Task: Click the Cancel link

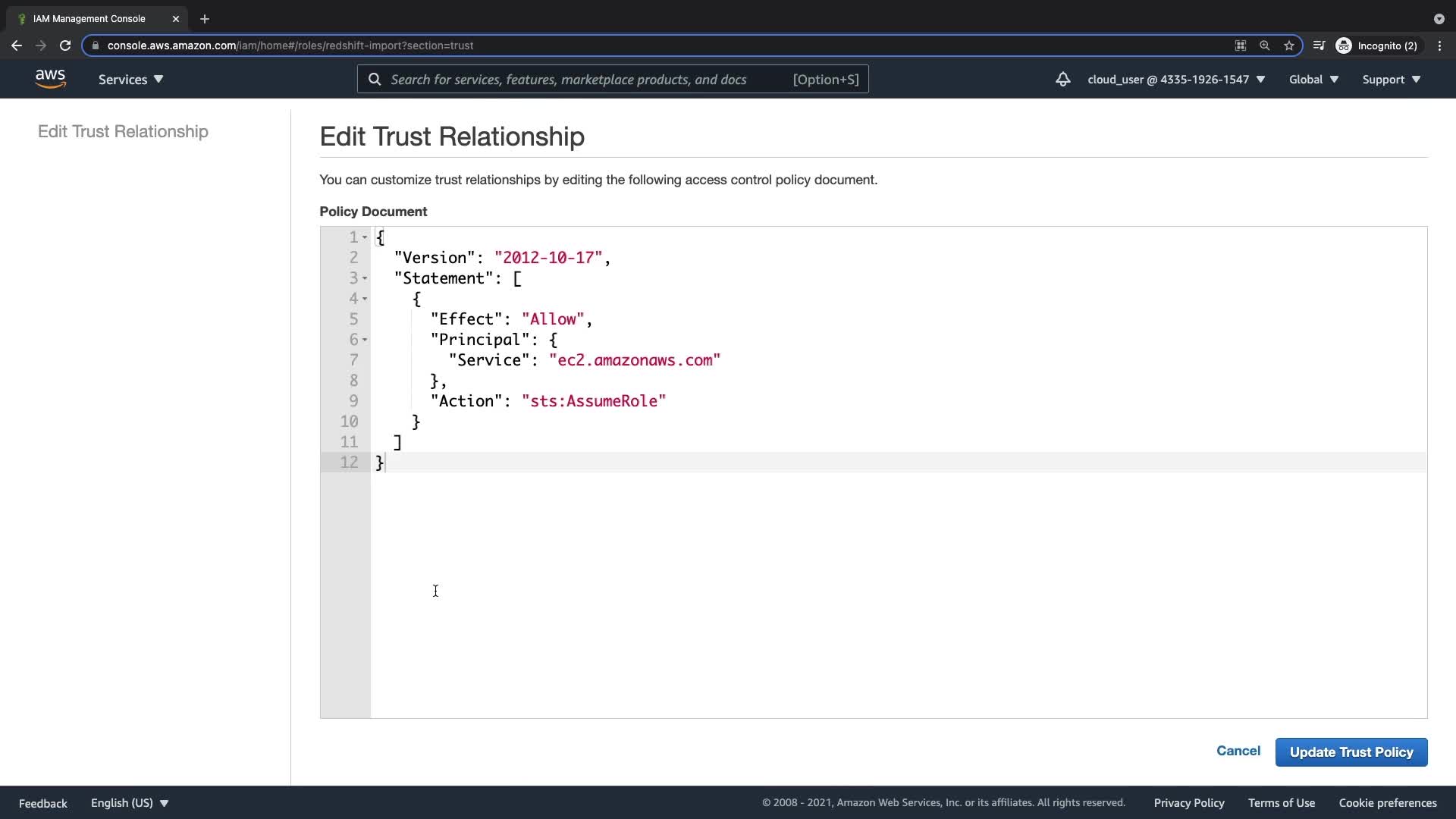Action: point(1238,751)
